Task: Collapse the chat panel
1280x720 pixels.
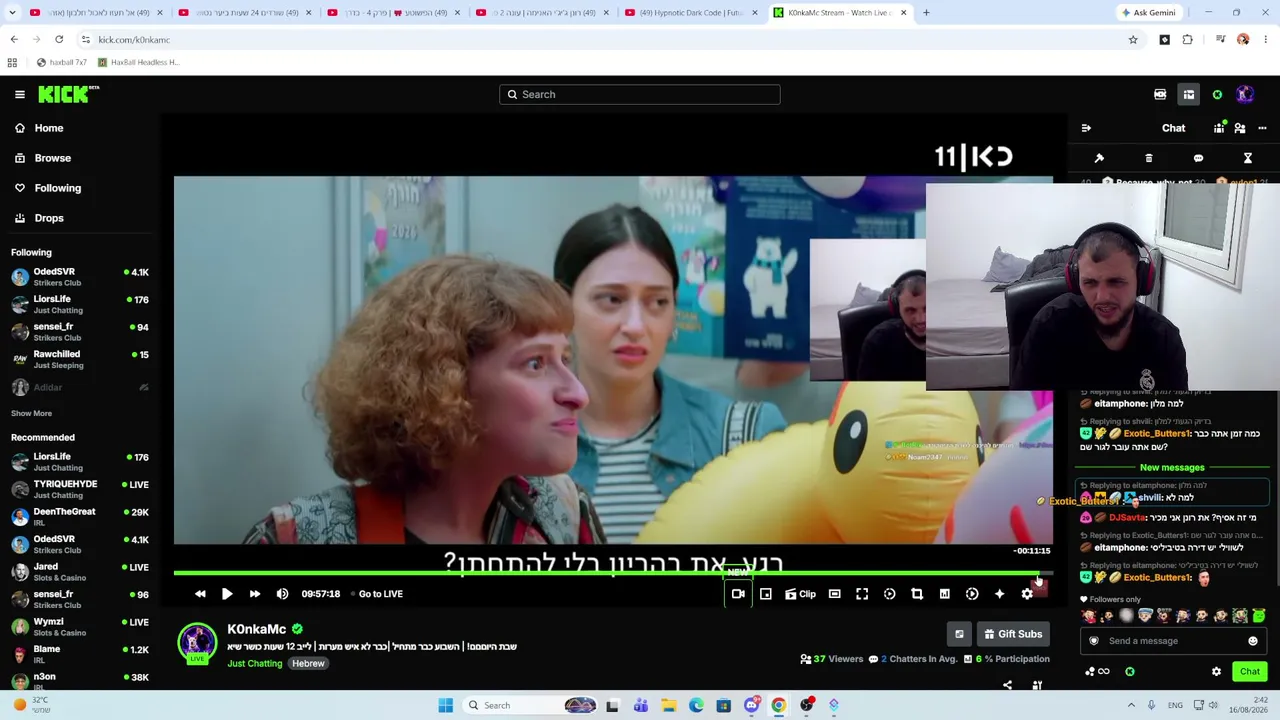Action: [1086, 128]
